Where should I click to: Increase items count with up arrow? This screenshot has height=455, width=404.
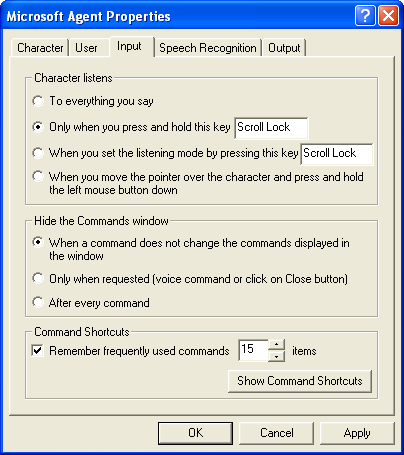coord(276,345)
